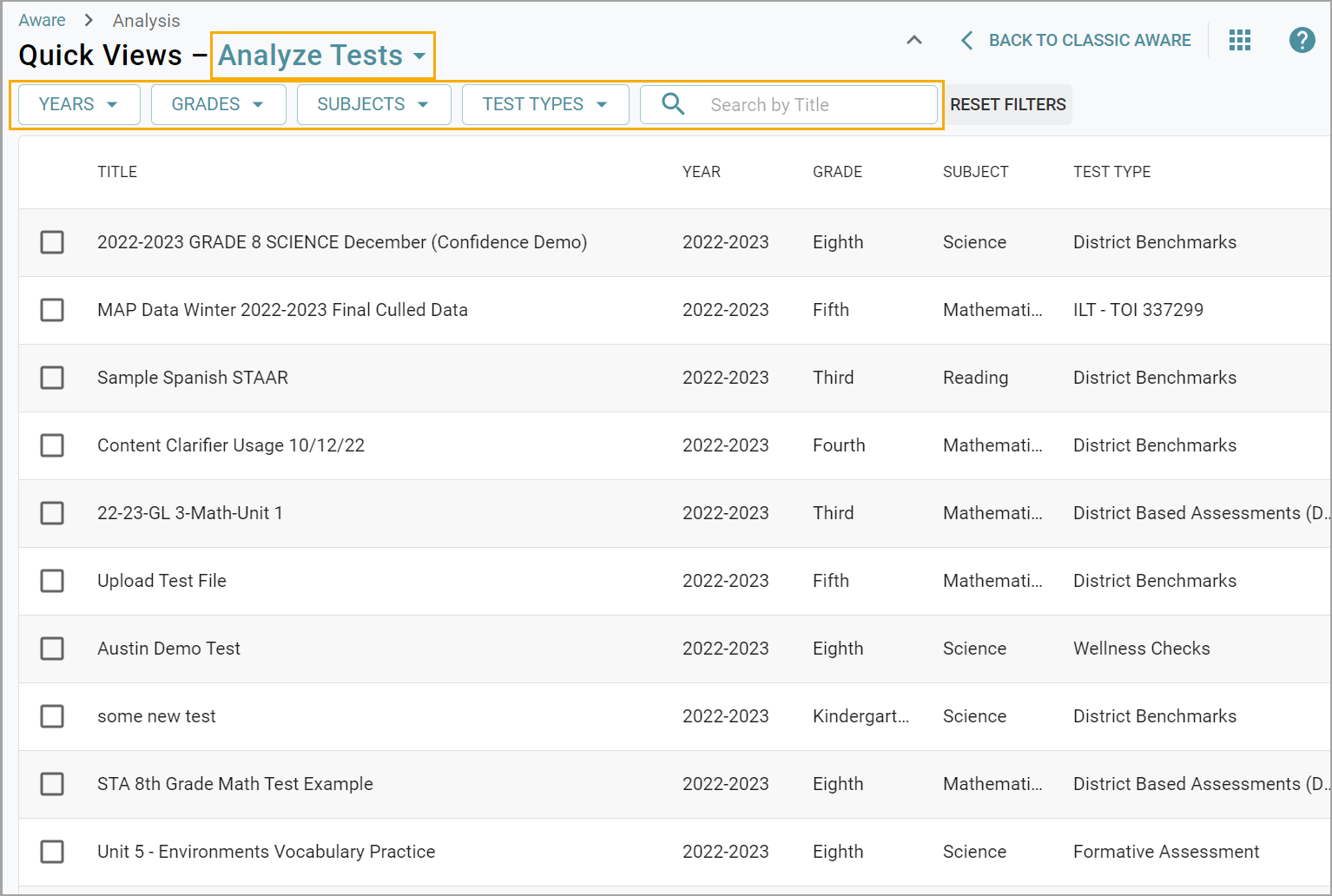Image resolution: width=1332 pixels, height=896 pixels.
Task: Click the breadcrumb arrow after Aware
Action: pos(89,20)
